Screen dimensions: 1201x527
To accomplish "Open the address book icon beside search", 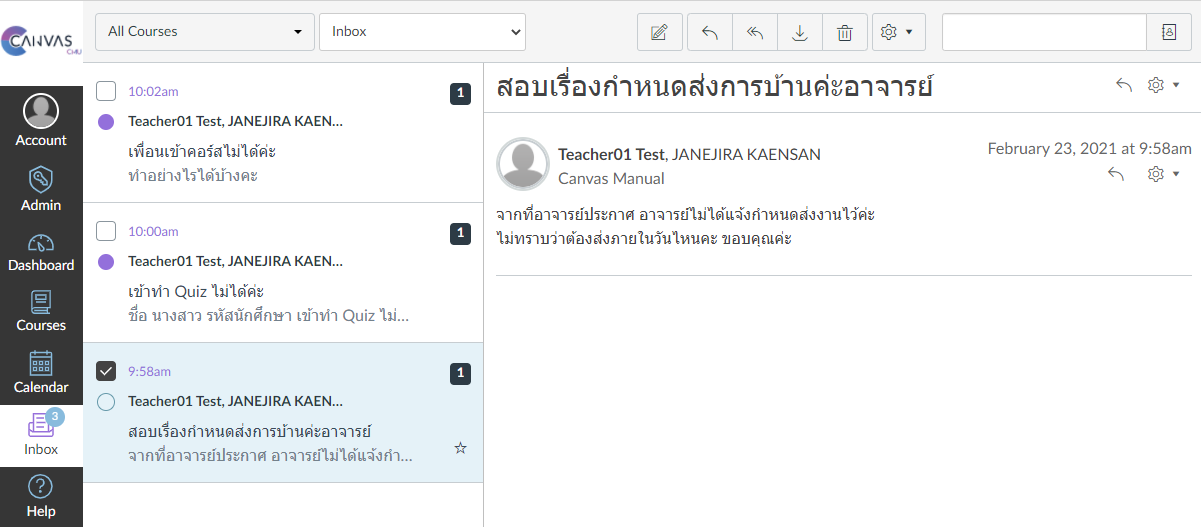I will click(x=1169, y=32).
